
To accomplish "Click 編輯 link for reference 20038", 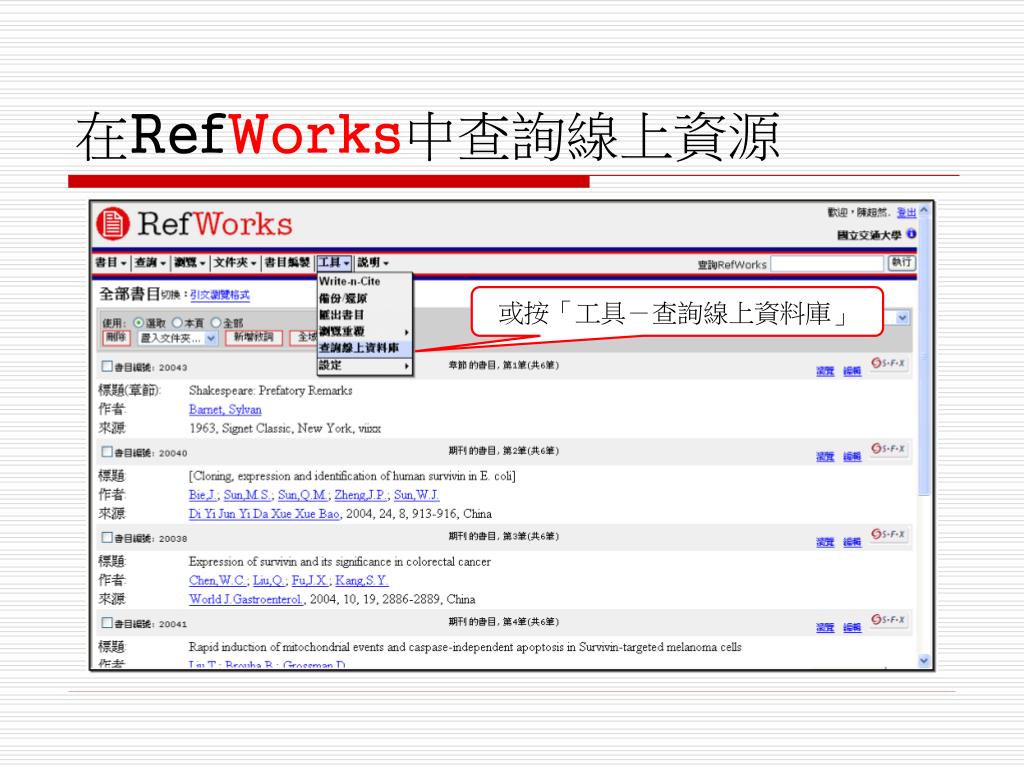I will 852,542.
